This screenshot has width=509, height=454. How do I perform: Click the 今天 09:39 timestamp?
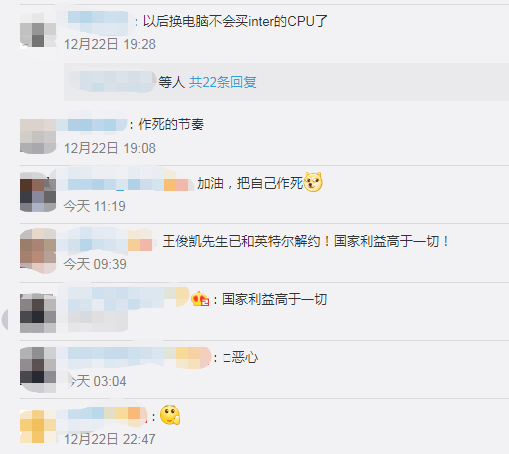tap(95, 264)
